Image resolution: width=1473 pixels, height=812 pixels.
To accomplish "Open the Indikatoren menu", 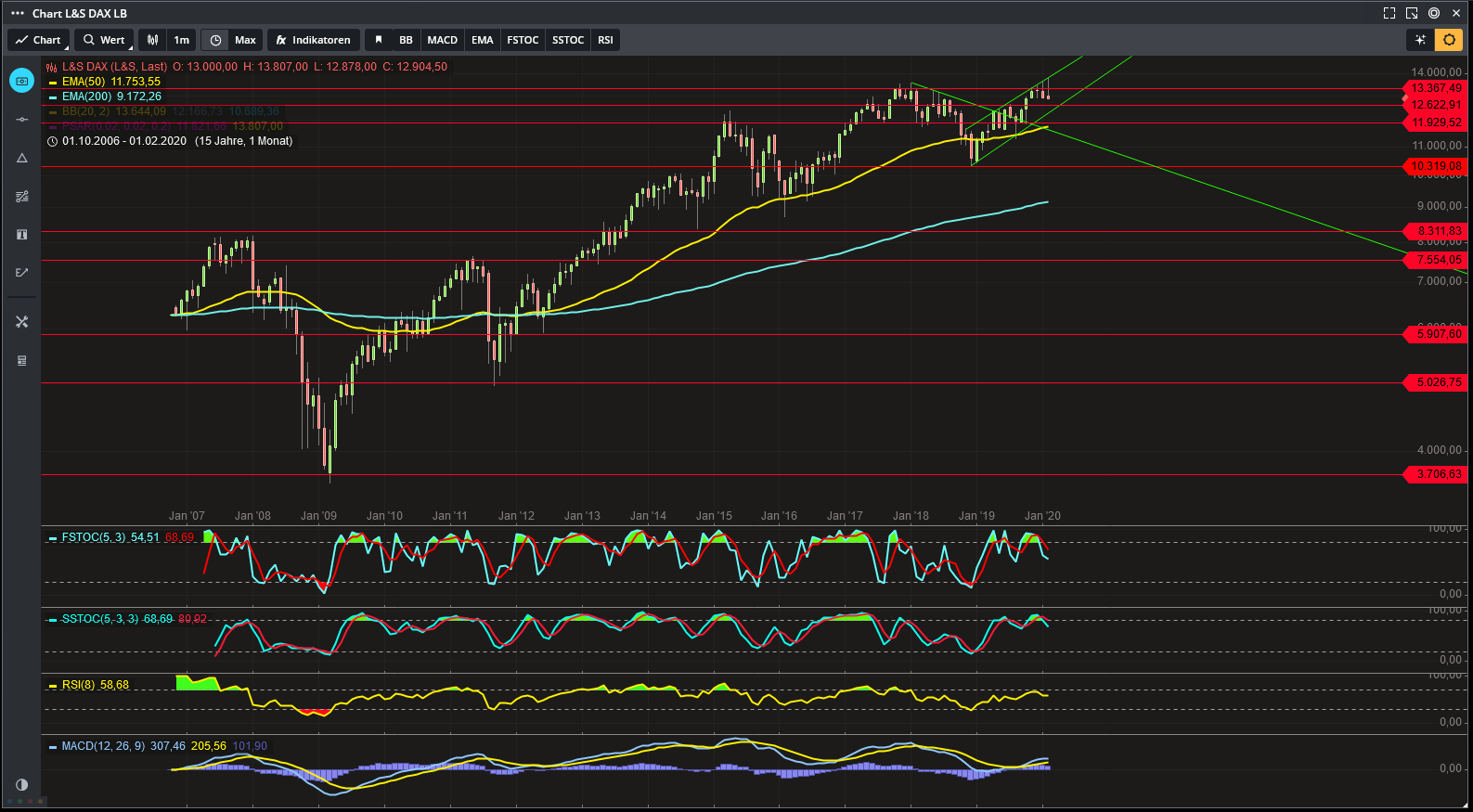I will click(x=314, y=40).
